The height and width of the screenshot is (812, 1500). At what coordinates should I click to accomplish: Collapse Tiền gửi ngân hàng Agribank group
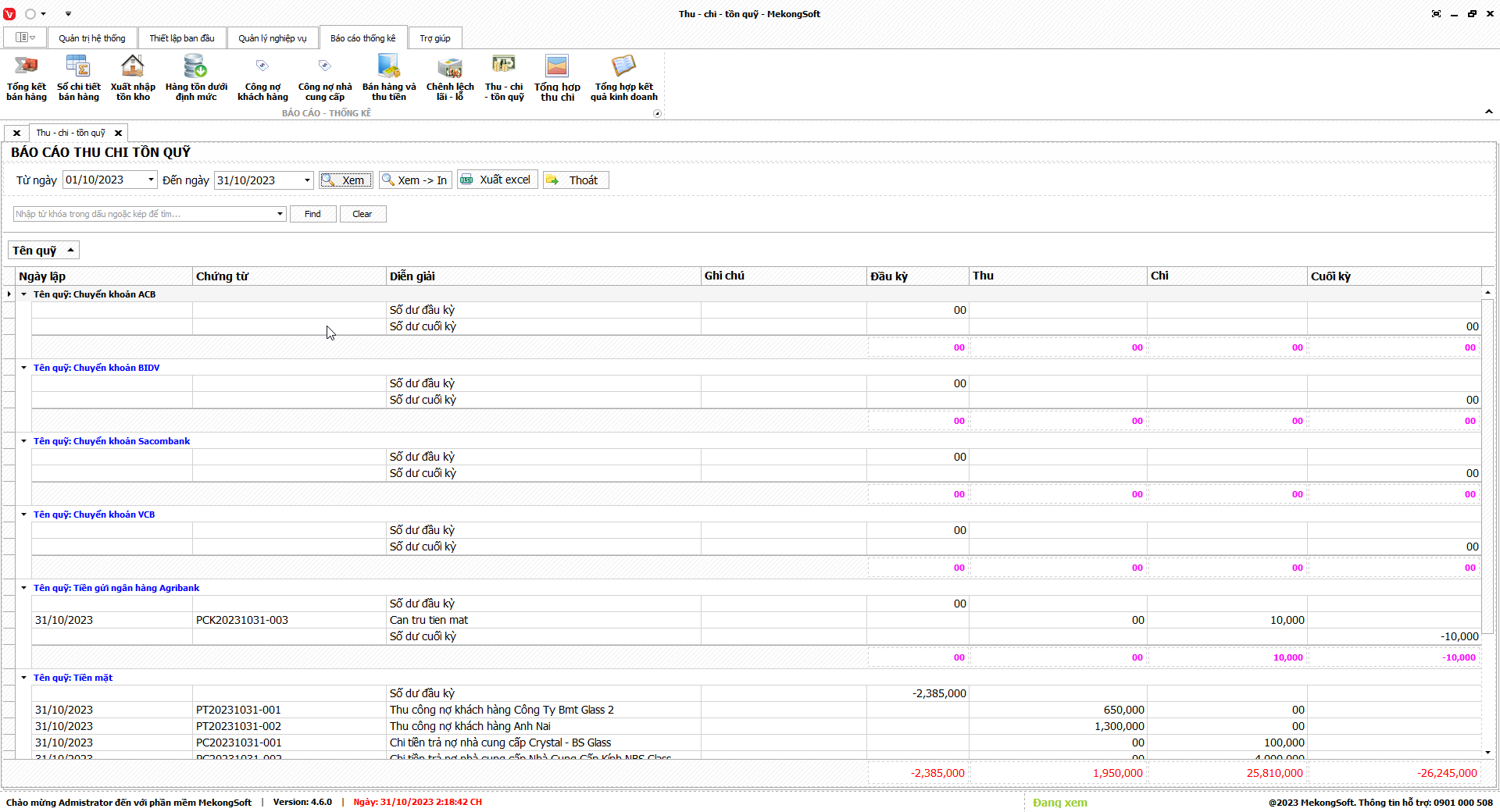(x=24, y=588)
